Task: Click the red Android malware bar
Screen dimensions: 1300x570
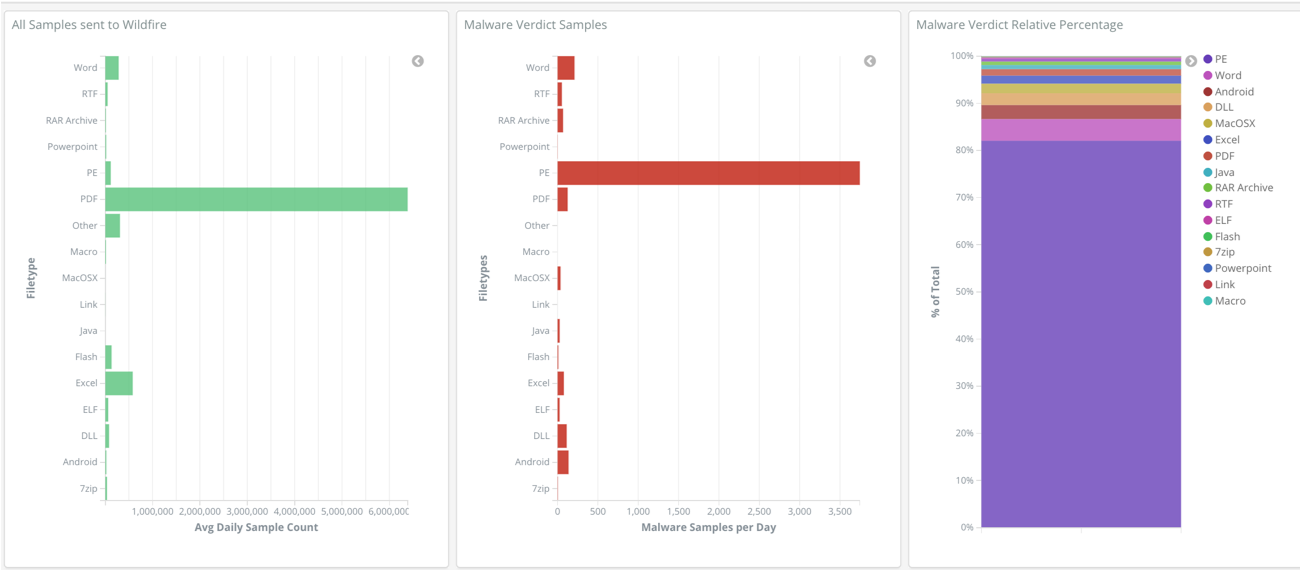Action: (563, 462)
